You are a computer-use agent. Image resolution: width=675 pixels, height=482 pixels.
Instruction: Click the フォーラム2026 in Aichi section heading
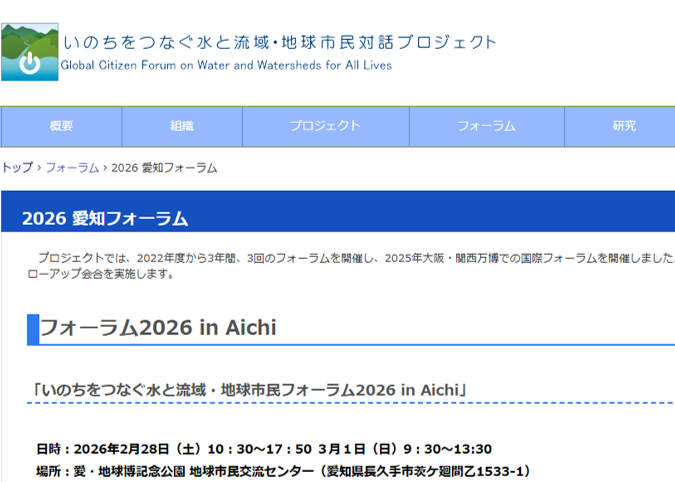coord(157,329)
